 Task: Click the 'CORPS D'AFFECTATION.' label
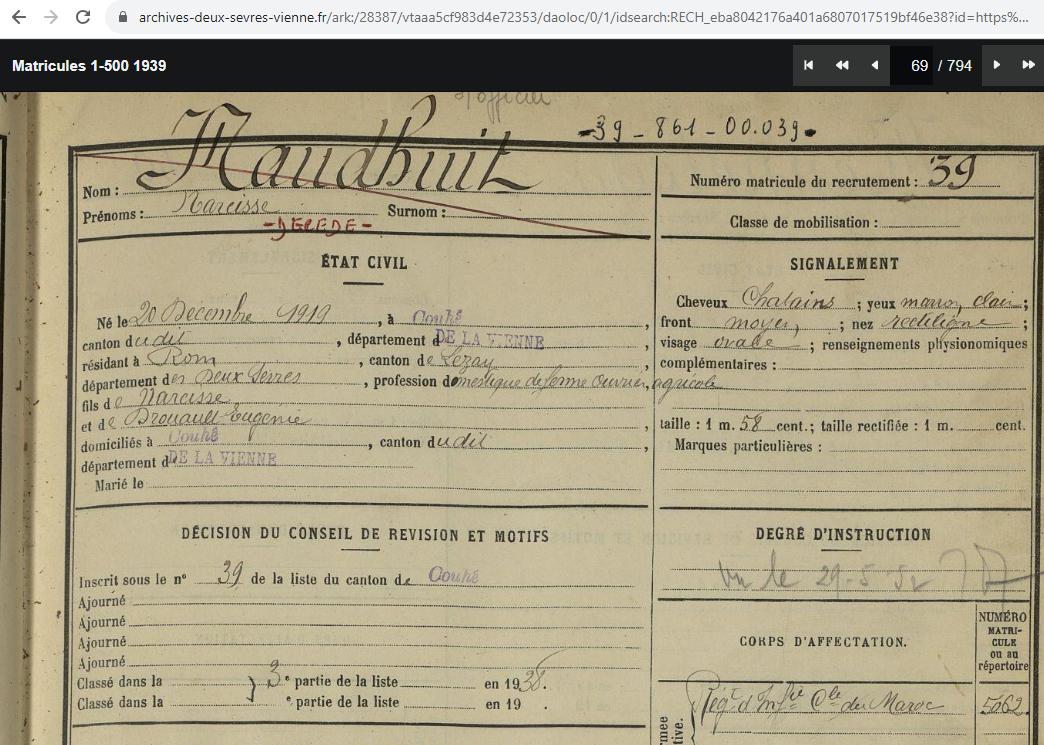pyautogui.click(x=823, y=642)
